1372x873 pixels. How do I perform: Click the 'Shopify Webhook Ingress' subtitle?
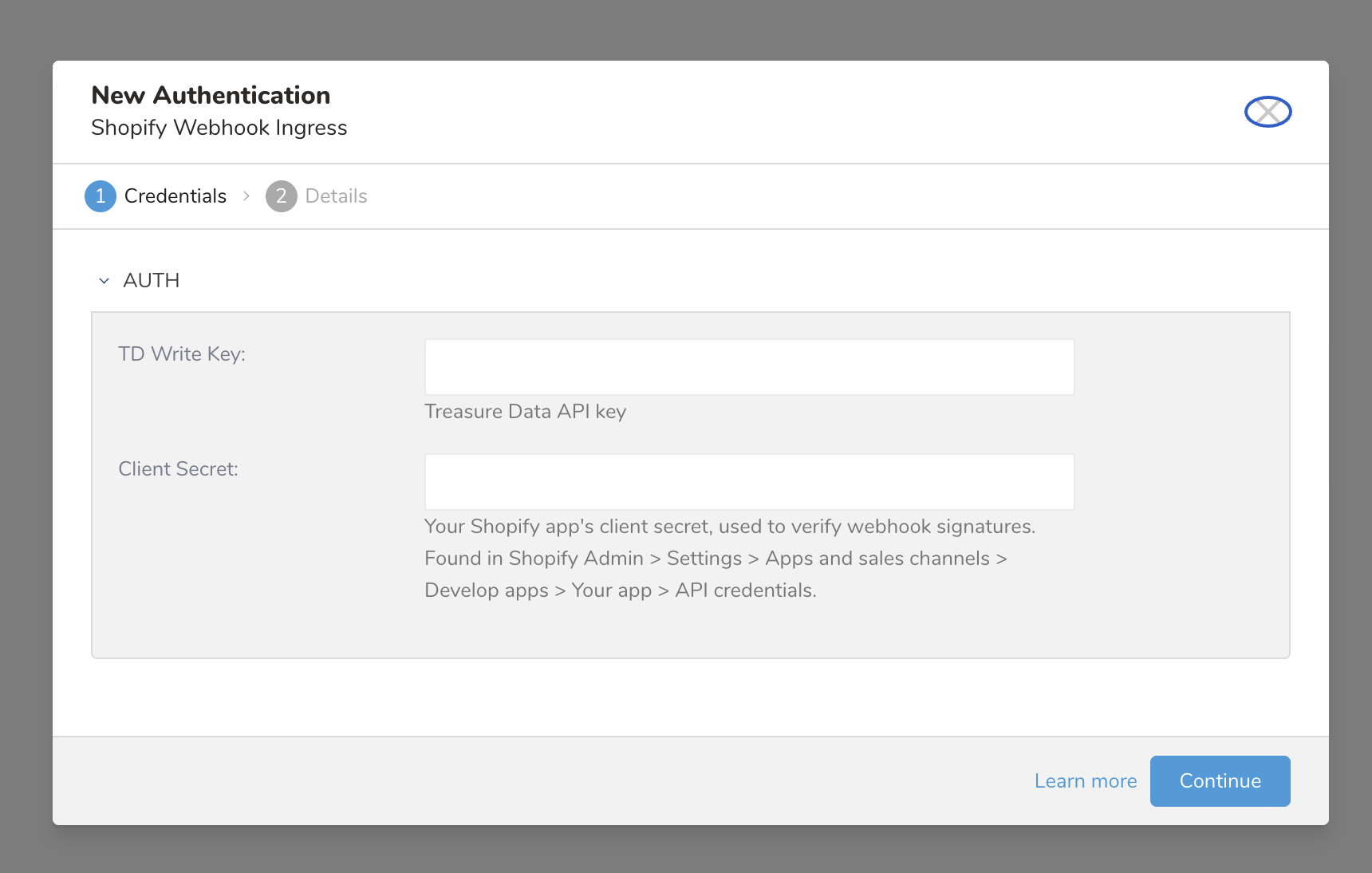pos(219,128)
